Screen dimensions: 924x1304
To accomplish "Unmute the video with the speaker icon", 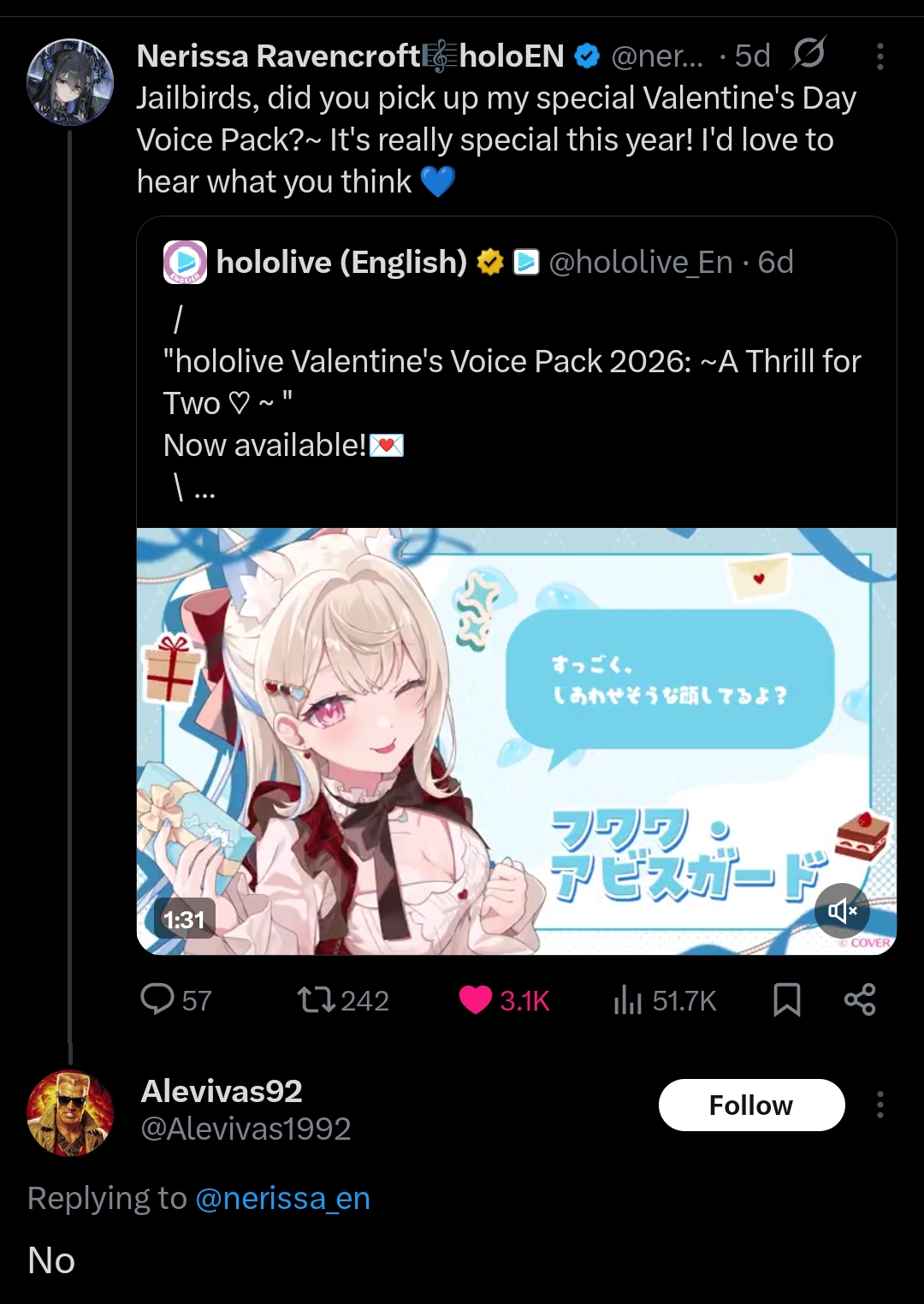I will coord(842,910).
